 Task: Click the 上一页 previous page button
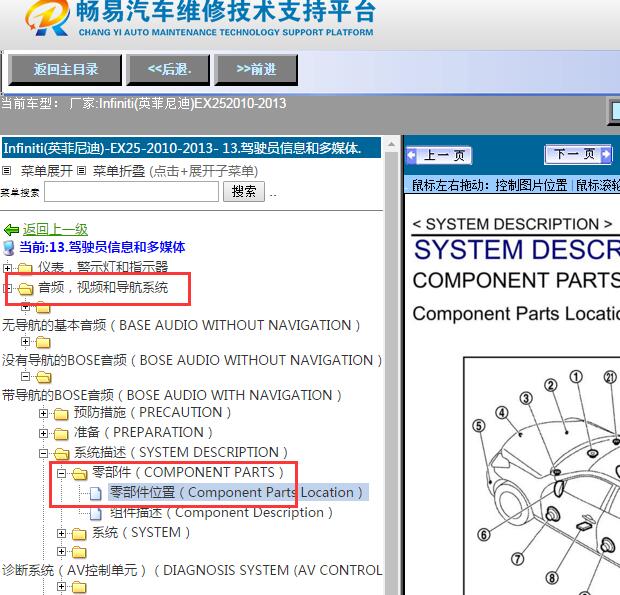(x=439, y=155)
